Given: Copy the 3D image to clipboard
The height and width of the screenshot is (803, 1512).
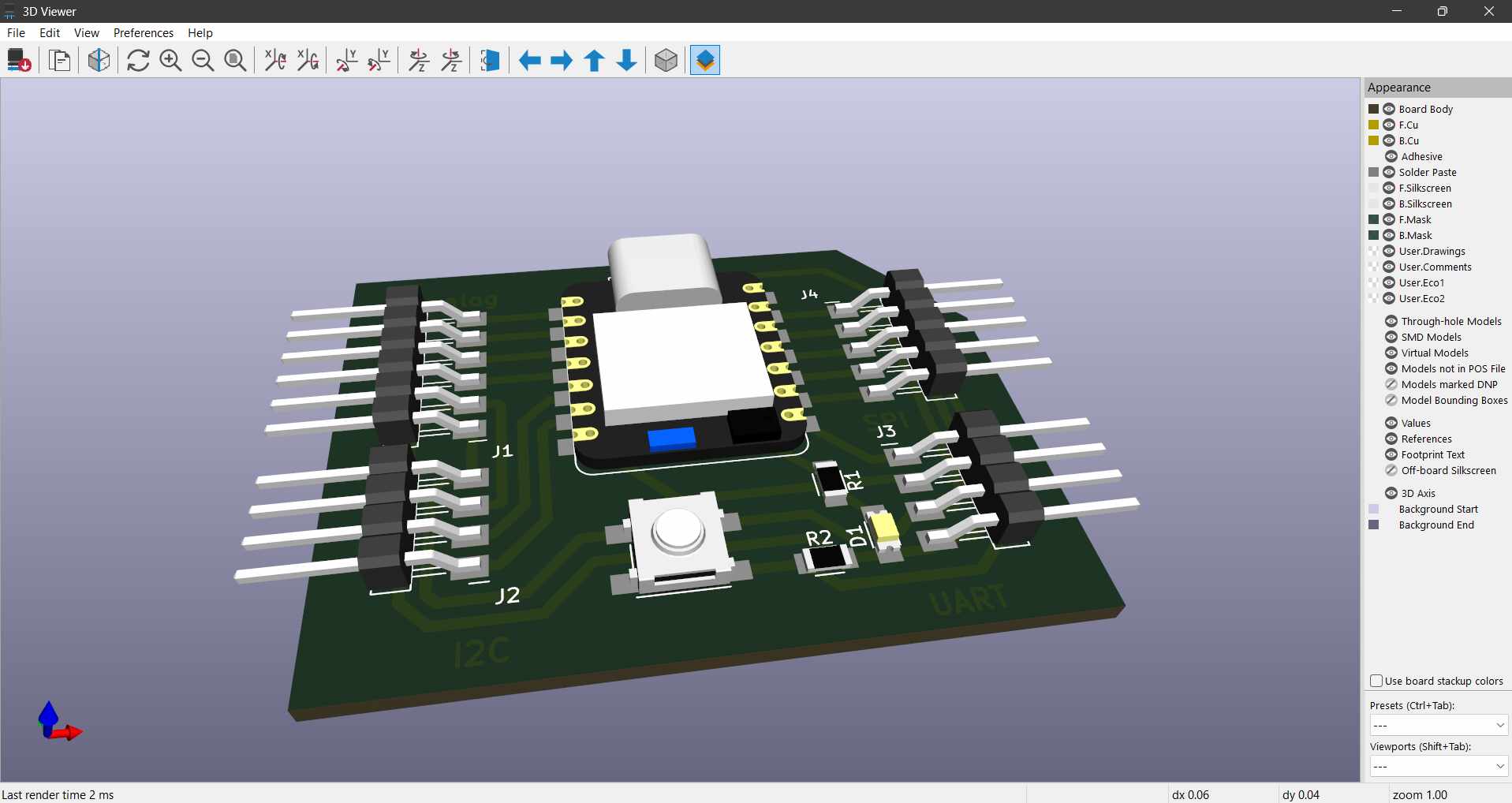Looking at the screenshot, I should point(60,60).
